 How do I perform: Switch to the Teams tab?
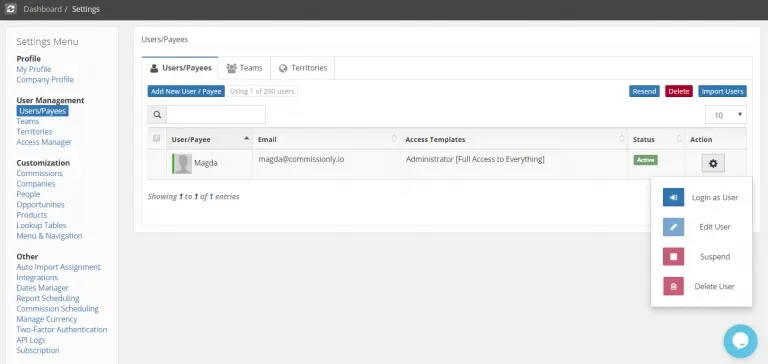pos(244,68)
